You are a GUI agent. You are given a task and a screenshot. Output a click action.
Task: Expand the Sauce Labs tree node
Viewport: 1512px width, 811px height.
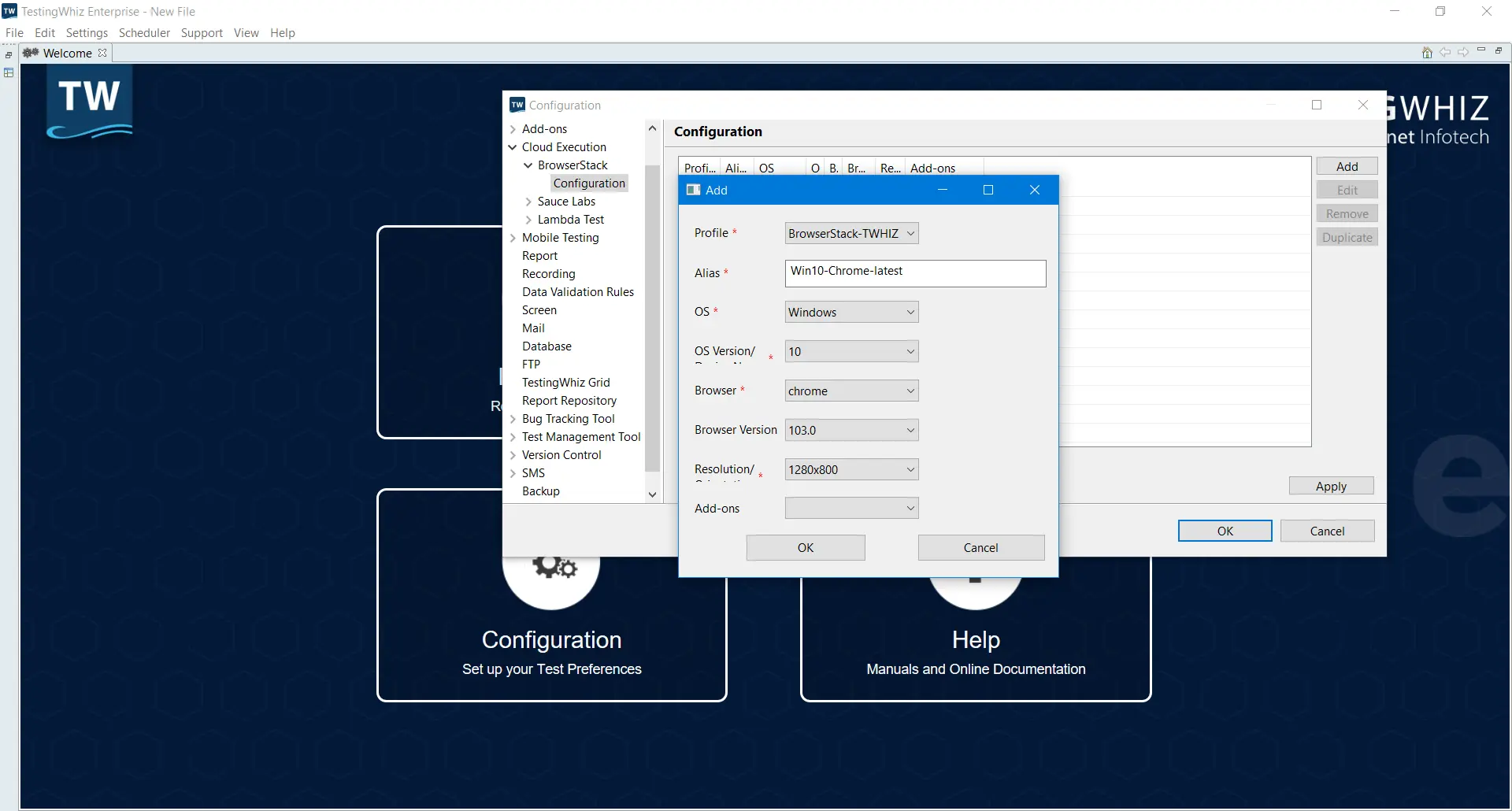(528, 202)
